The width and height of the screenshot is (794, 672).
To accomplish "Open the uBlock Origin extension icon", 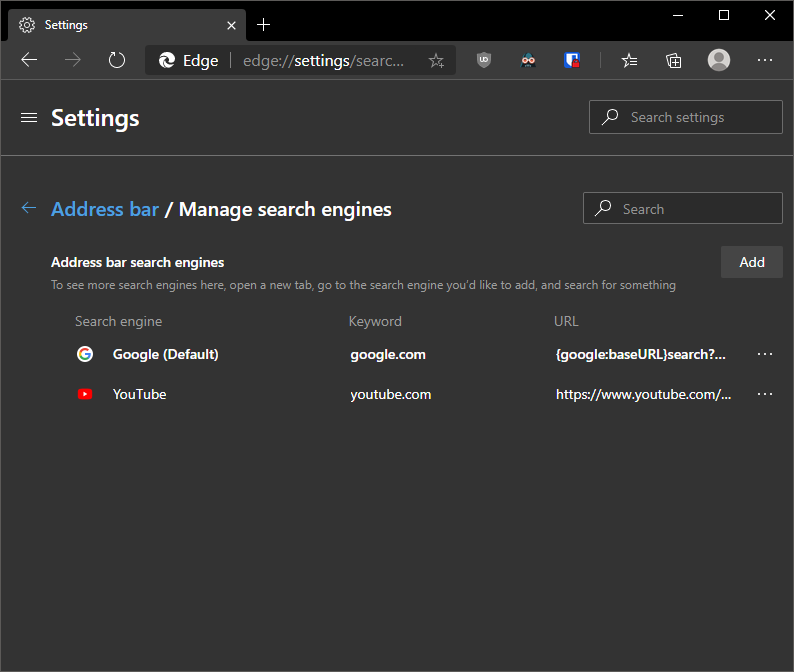I will 484,60.
